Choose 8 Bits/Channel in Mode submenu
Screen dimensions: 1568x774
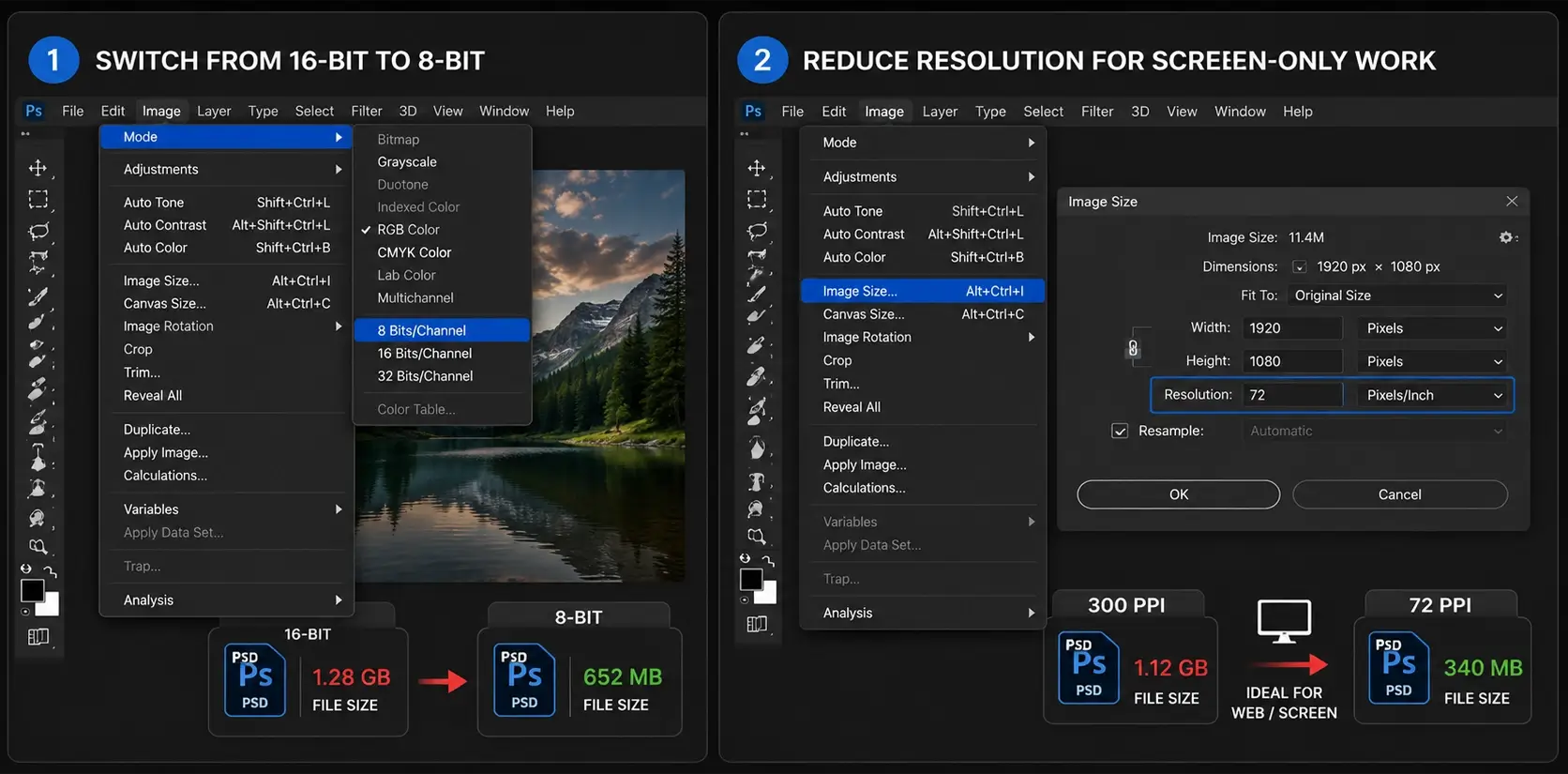[442, 330]
